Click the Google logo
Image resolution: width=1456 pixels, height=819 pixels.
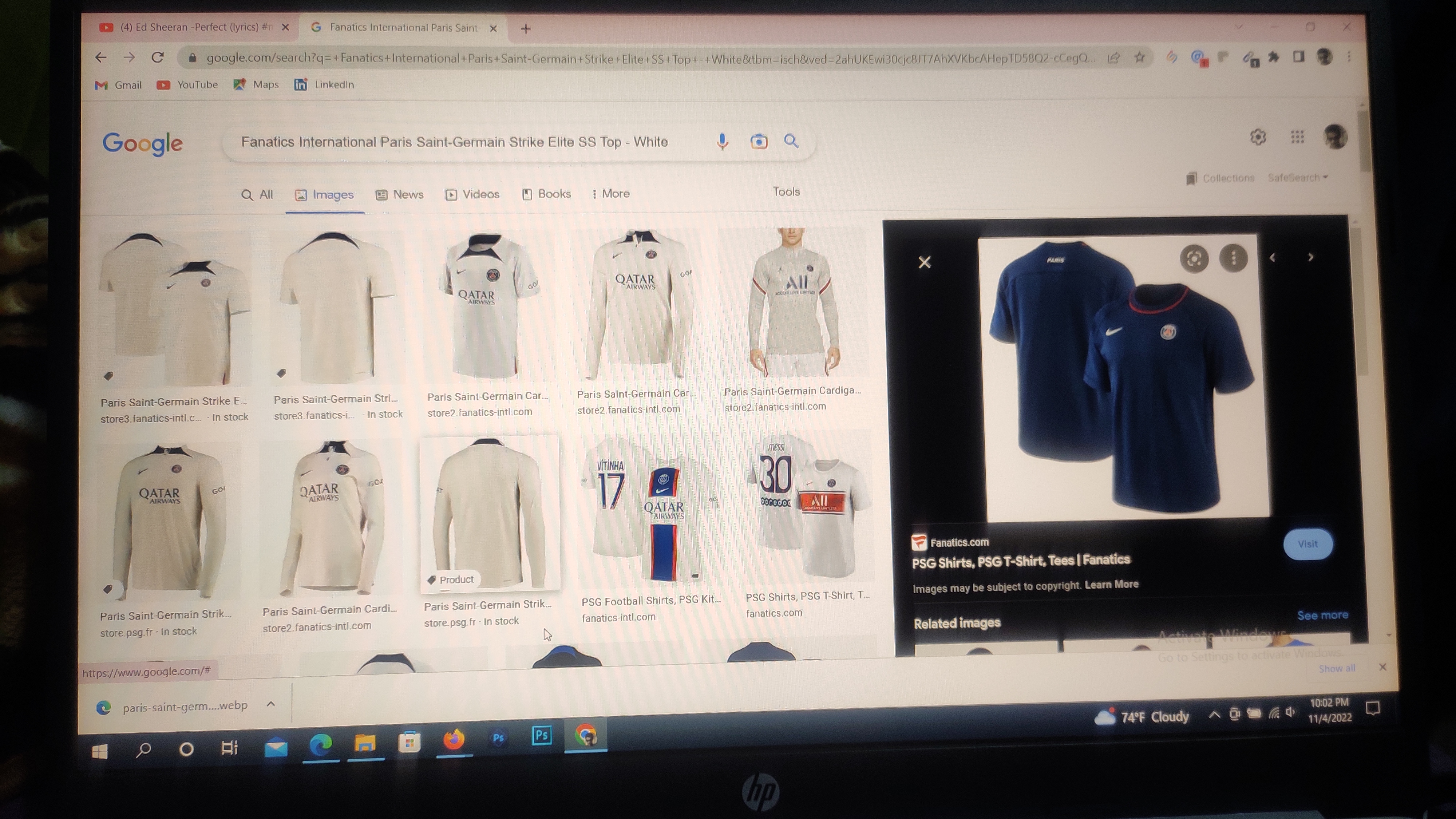(142, 143)
